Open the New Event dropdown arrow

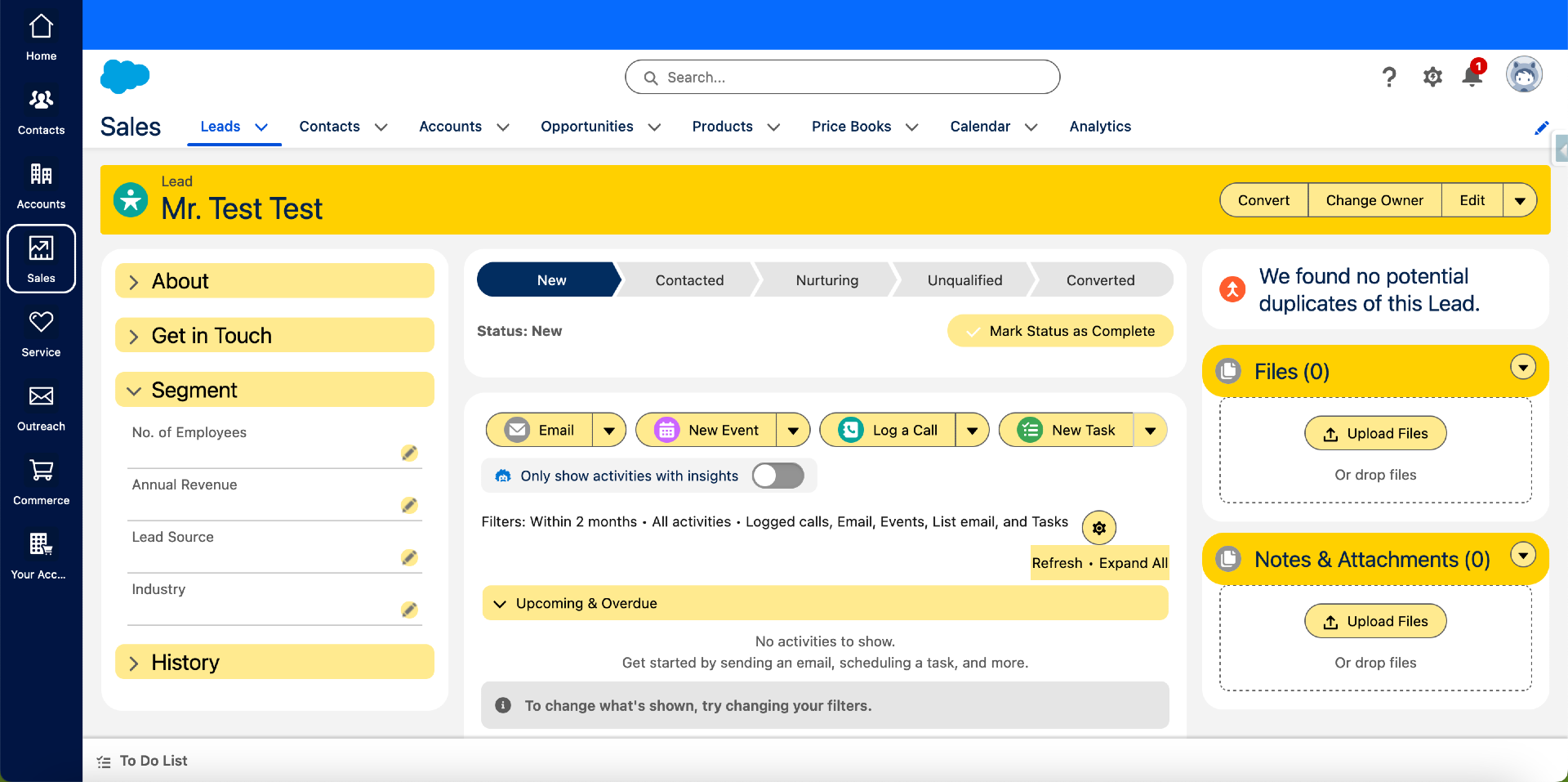click(x=793, y=430)
